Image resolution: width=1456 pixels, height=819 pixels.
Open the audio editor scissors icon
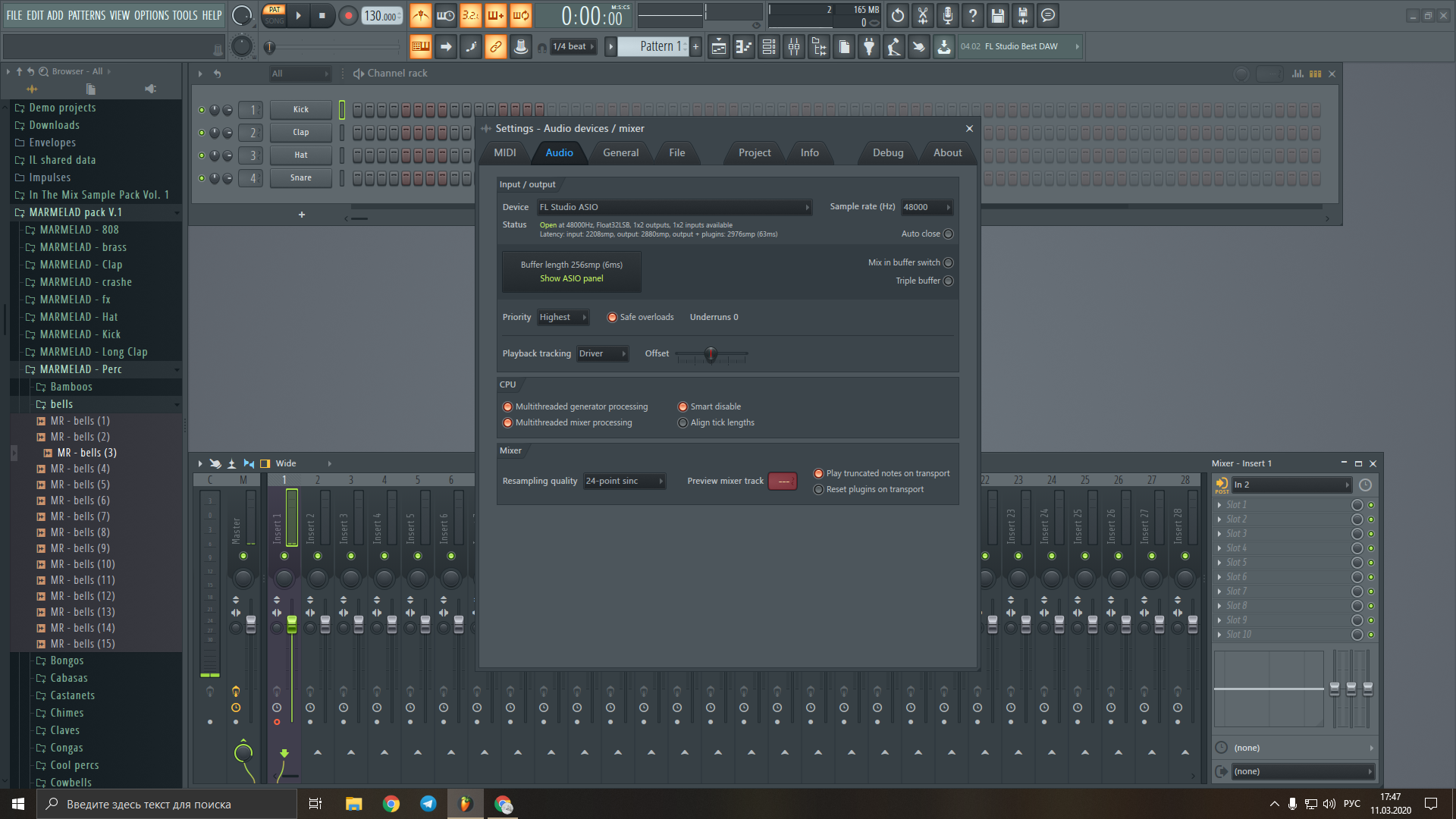coord(923,15)
